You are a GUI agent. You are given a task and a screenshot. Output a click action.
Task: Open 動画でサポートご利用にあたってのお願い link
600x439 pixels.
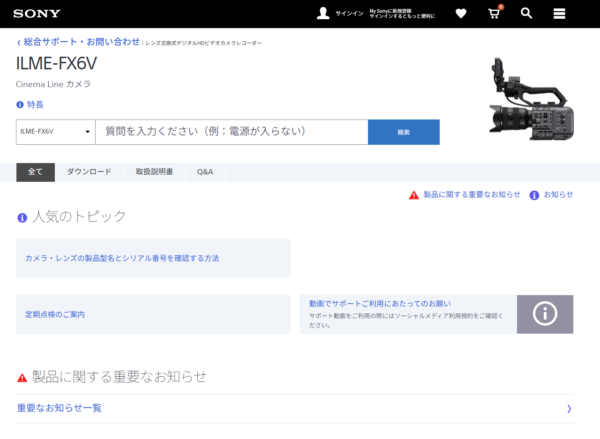pyautogui.click(x=380, y=304)
